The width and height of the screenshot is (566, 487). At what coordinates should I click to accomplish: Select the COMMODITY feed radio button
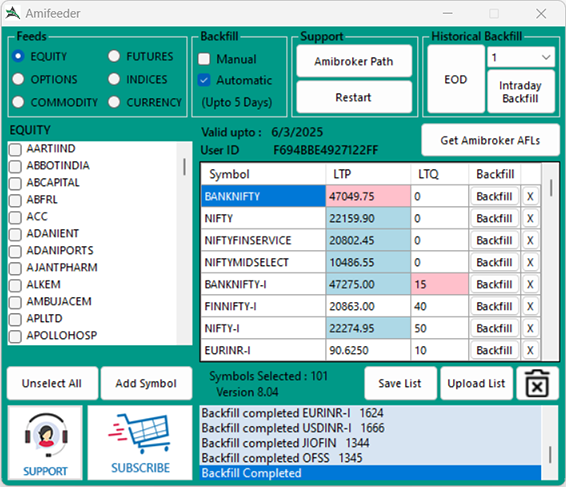[18, 102]
